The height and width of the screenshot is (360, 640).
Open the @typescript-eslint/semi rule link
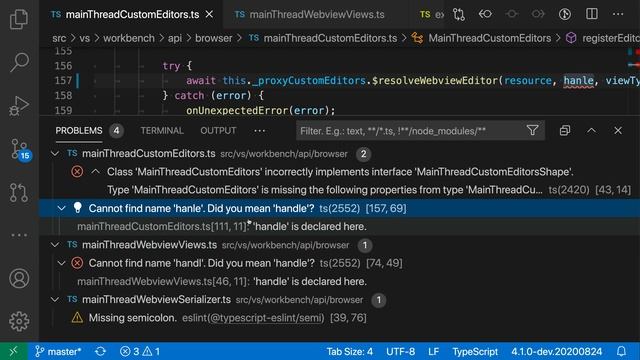(266, 318)
